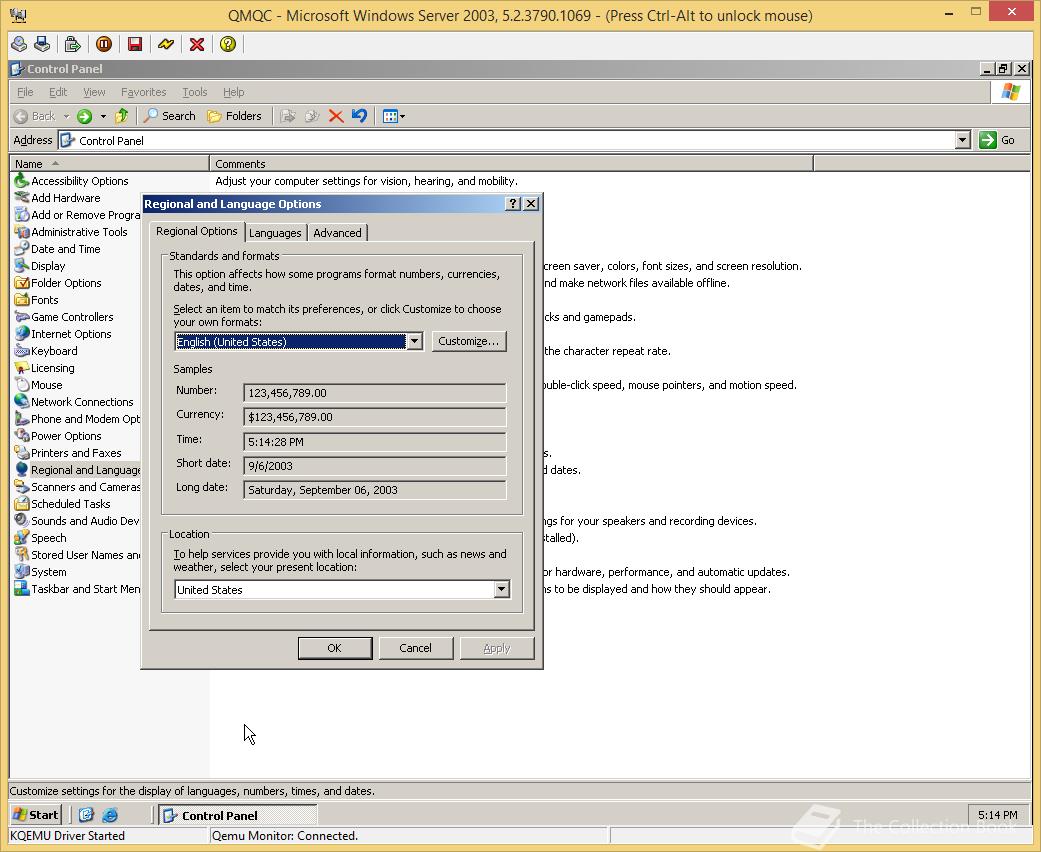Open the Views dropdown button

pos(394,116)
